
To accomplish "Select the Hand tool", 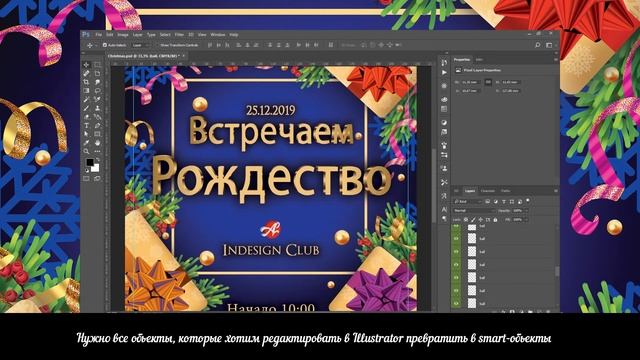I will [97, 142].
